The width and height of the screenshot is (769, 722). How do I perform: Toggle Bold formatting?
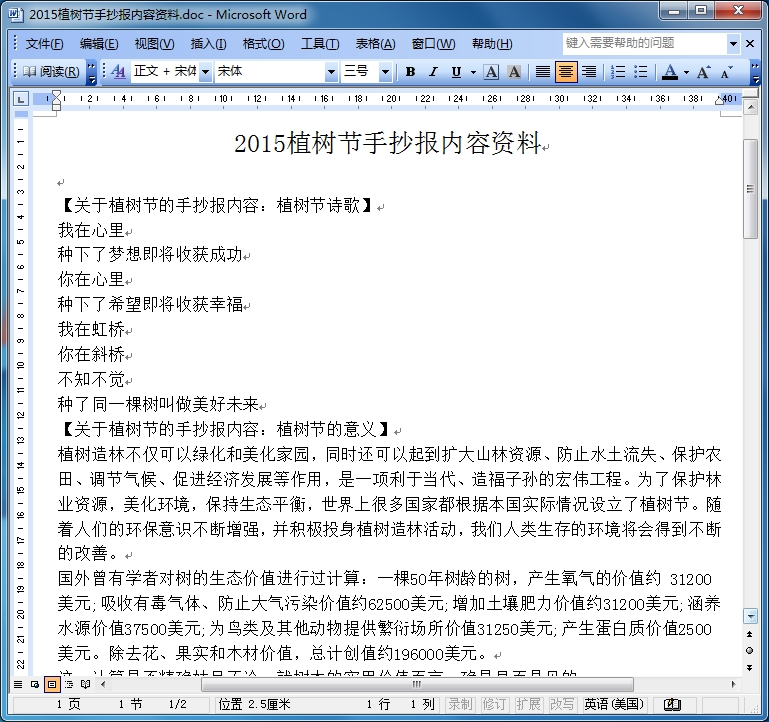coord(410,72)
